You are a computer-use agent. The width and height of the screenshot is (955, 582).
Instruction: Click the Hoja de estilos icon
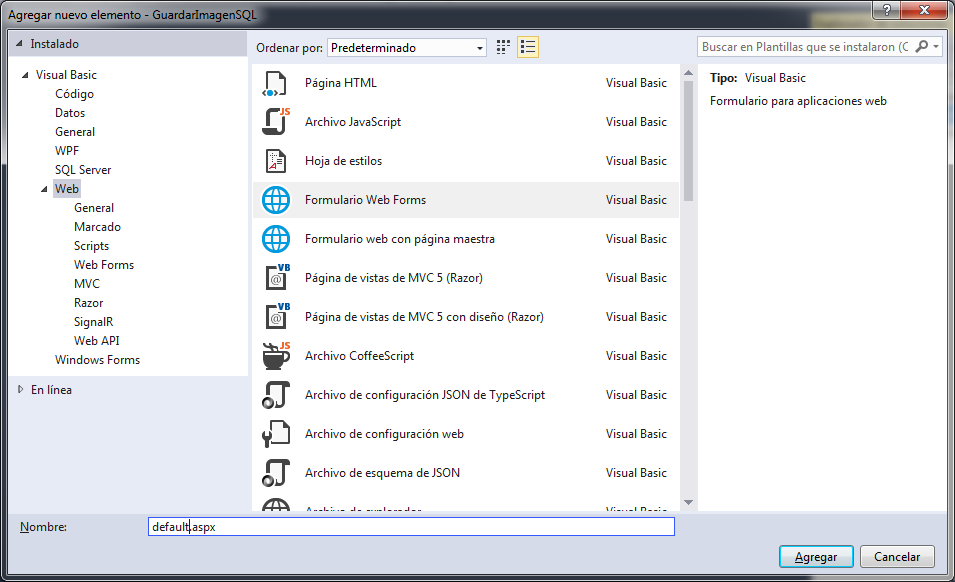[x=275, y=161]
